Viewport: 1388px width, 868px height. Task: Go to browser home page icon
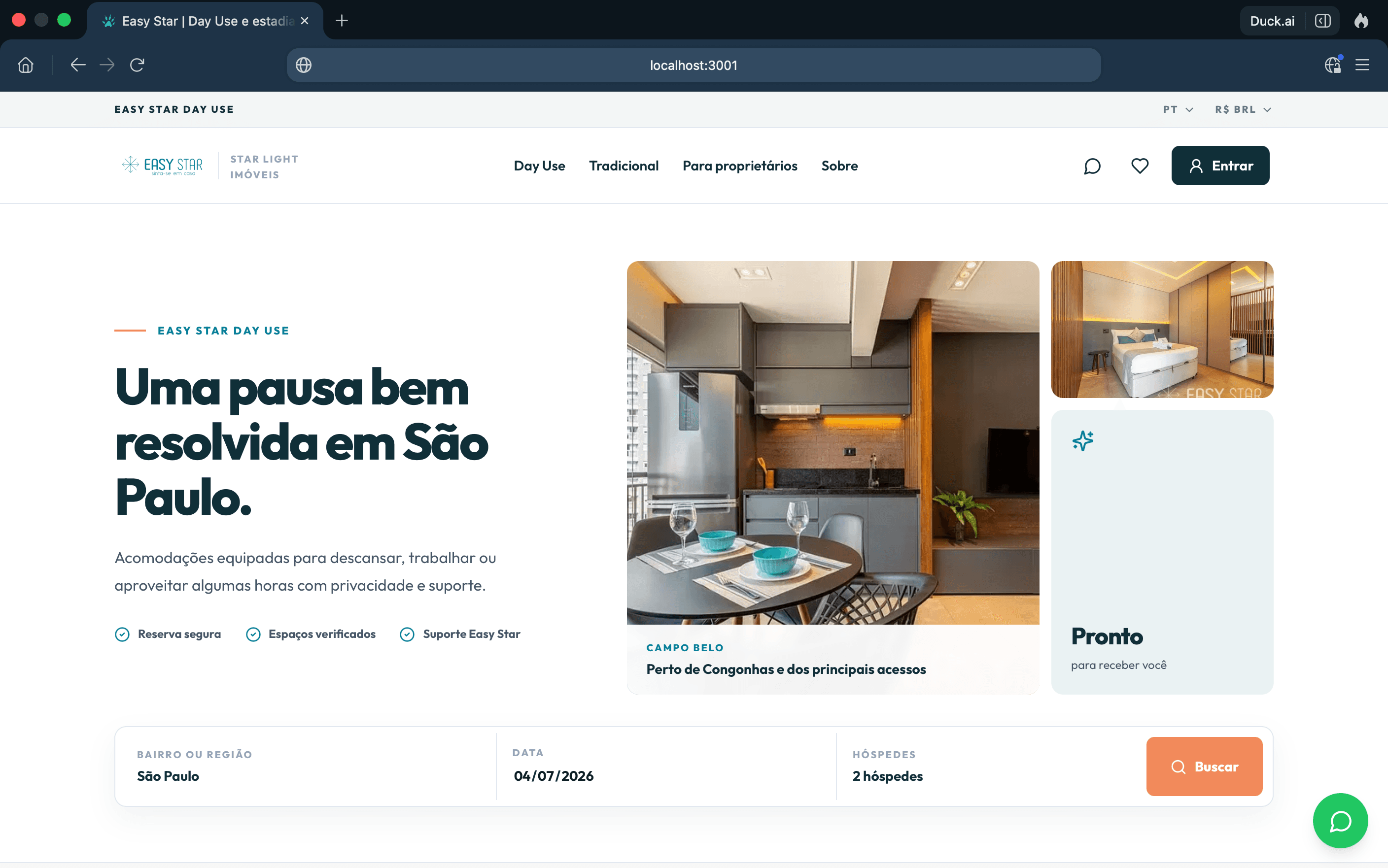[x=26, y=65]
